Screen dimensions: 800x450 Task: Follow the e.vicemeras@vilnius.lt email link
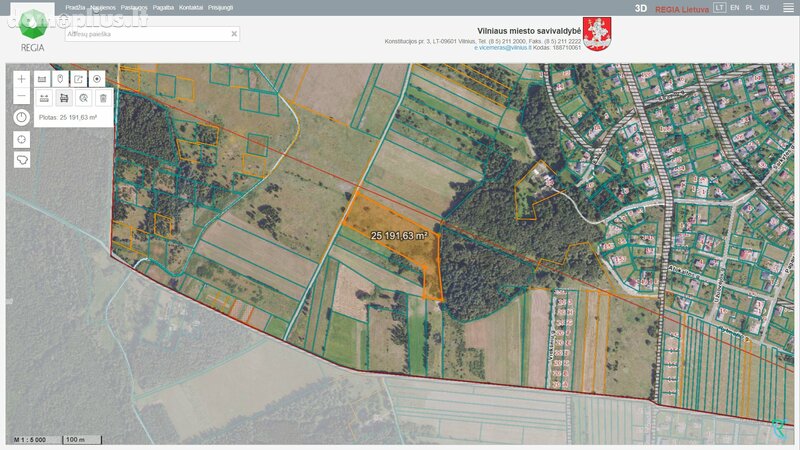(503, 47)
